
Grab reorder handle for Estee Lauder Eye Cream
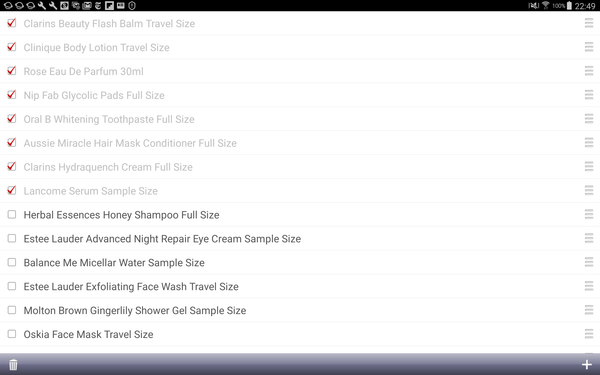click(x=589, y=238)
